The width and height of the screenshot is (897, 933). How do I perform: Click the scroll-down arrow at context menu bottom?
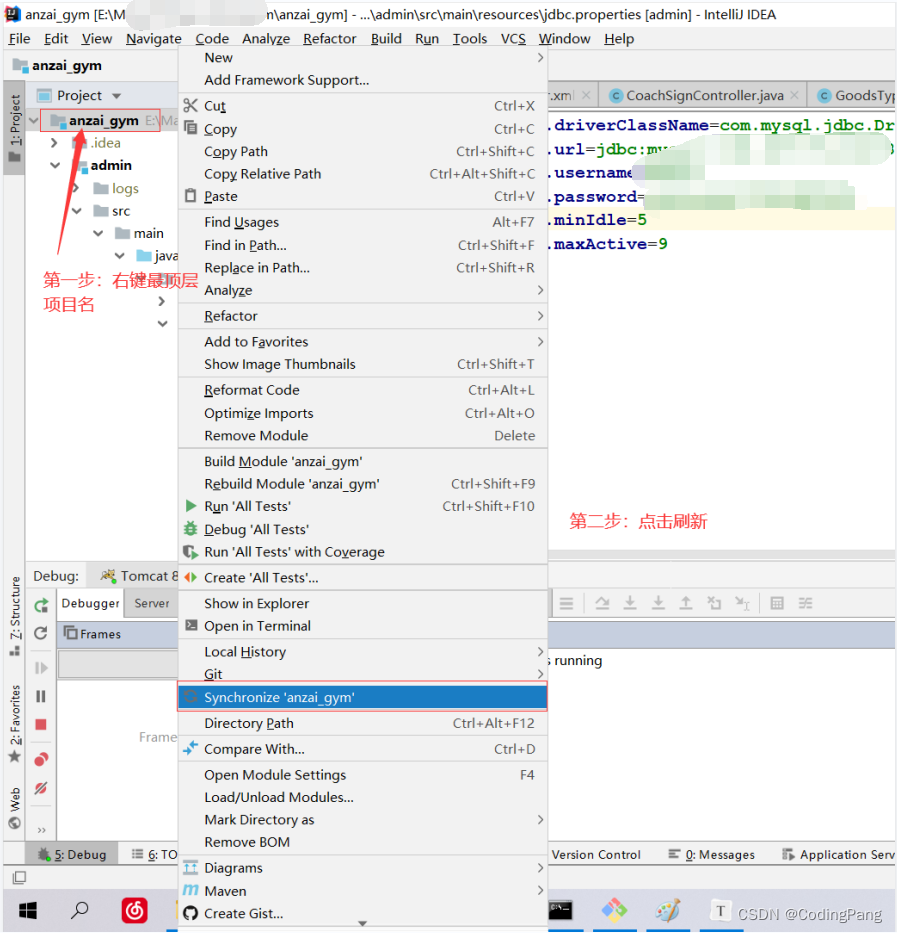pos(362,923)
